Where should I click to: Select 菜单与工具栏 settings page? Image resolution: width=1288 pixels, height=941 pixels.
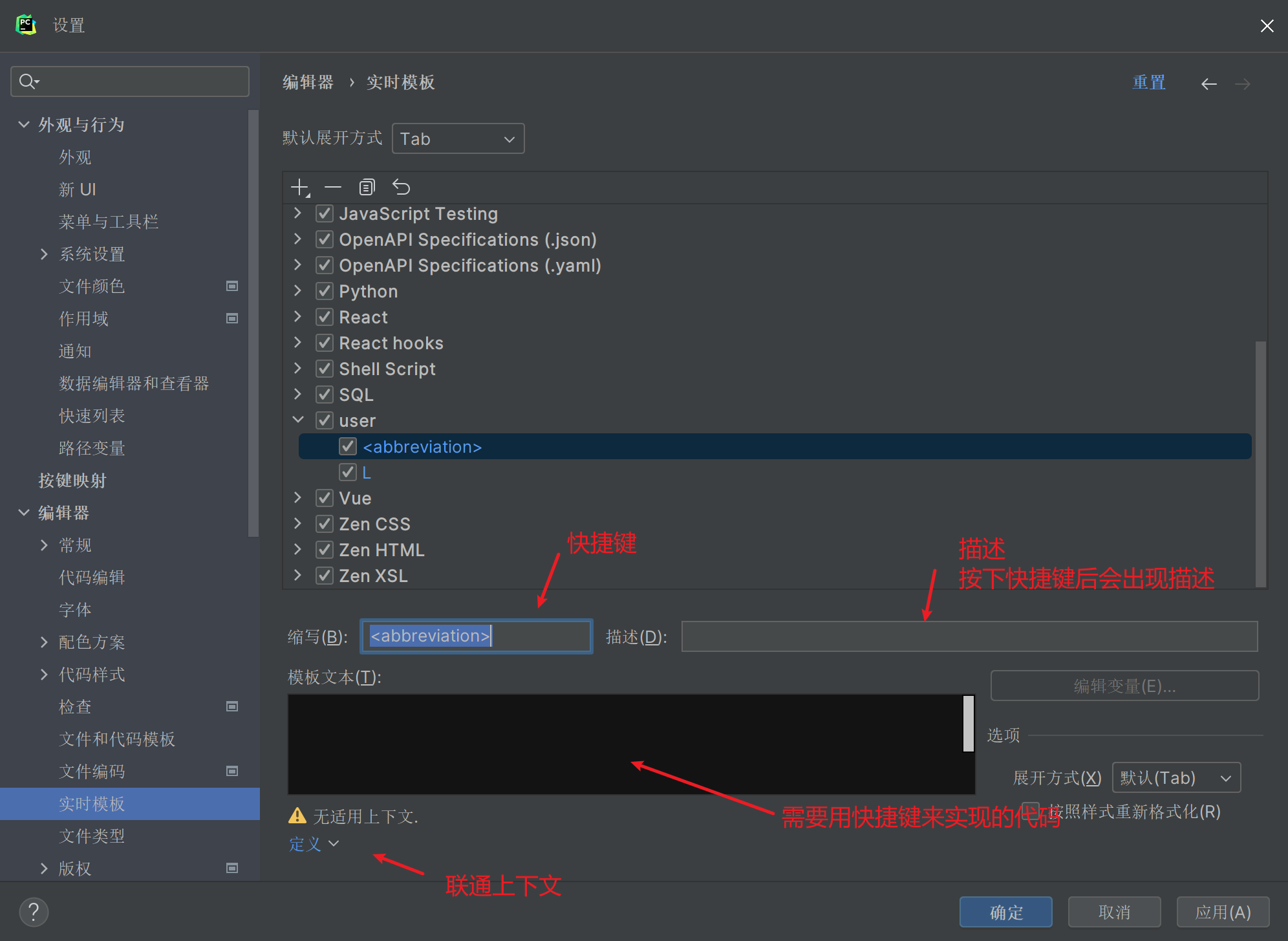coord(109,222)
